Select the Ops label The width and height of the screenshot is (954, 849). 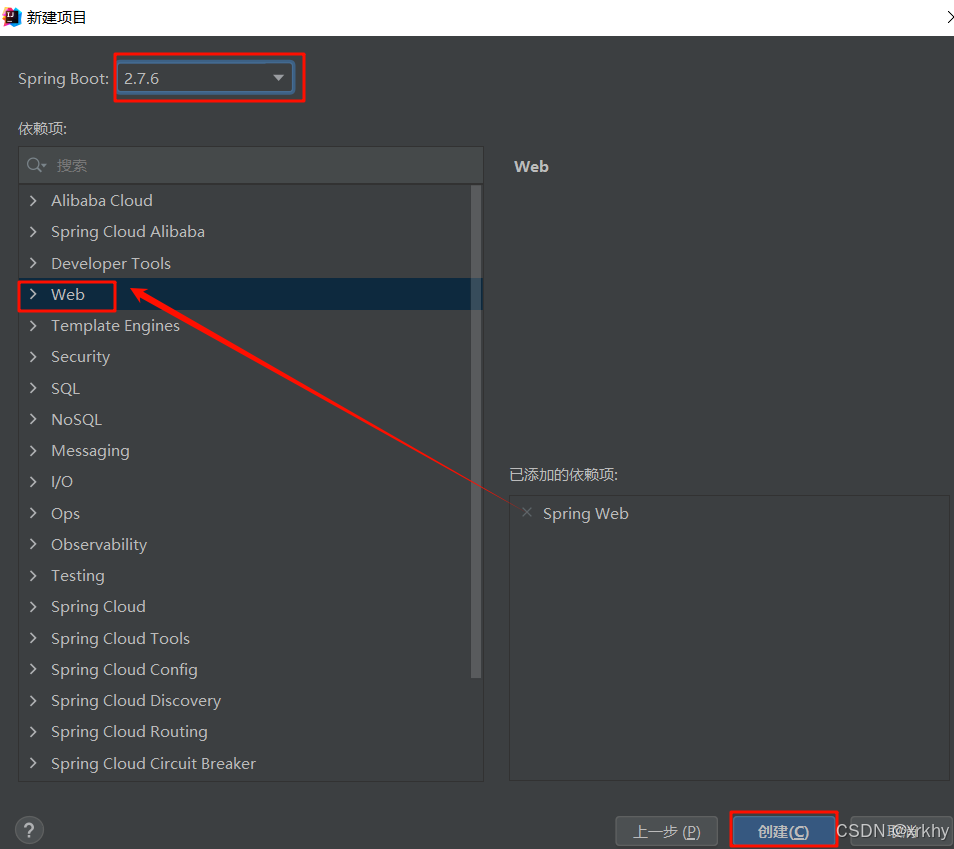pyautogui.click(x=65, y=514)
